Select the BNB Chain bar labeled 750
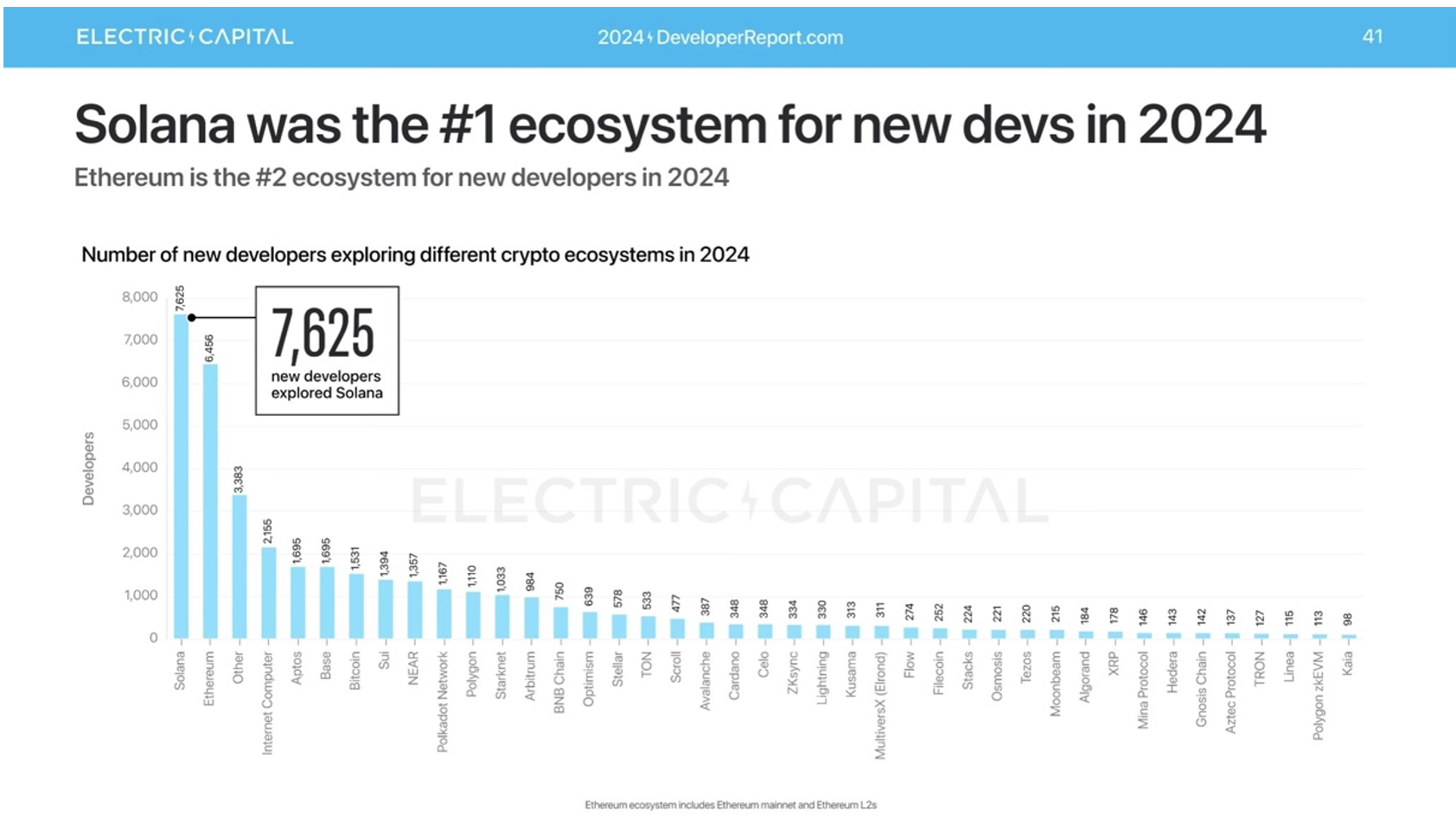Screen dimensions: 1456x828 560,622
